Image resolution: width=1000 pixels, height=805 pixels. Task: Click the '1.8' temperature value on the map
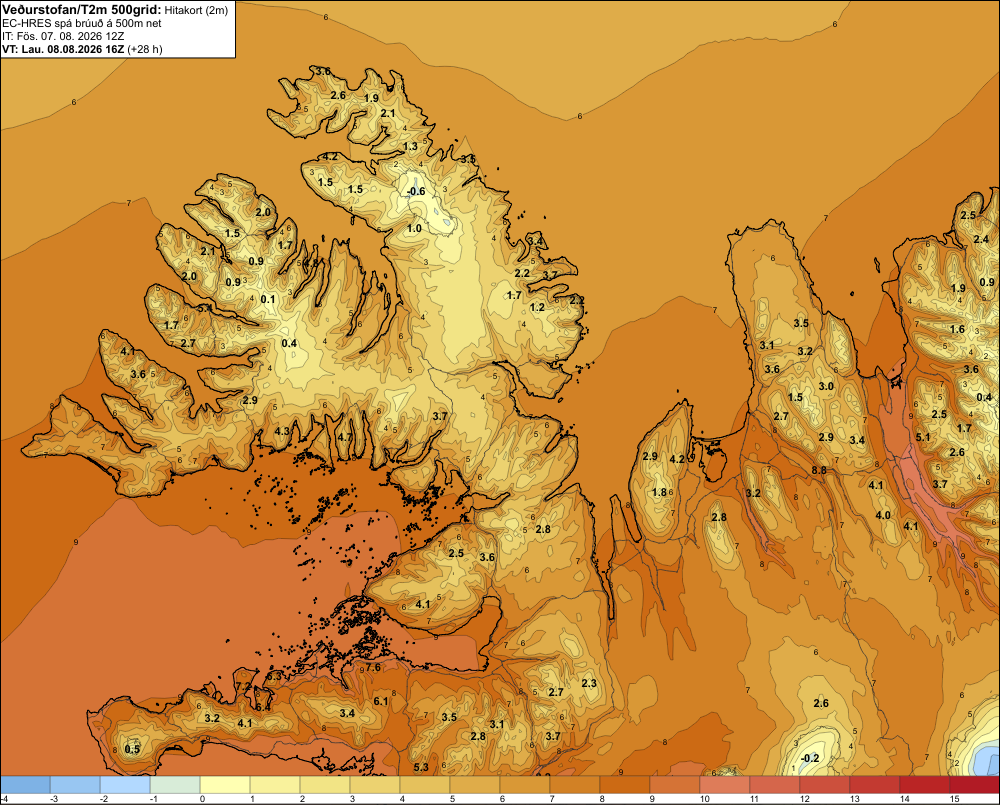(659, 492)
